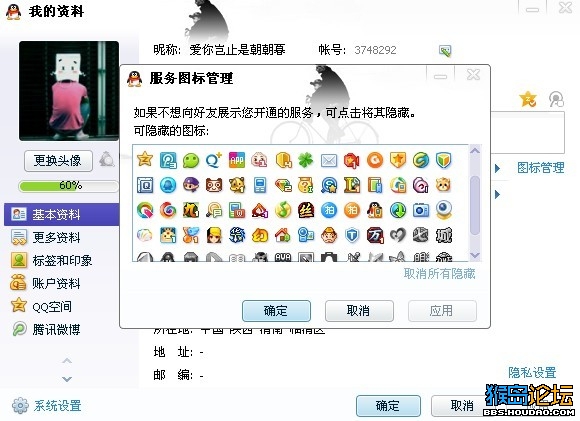This screenshot has height=421, width=580.
Task: Select the QQ Mail envelope icon
Action: click(329, 161)
